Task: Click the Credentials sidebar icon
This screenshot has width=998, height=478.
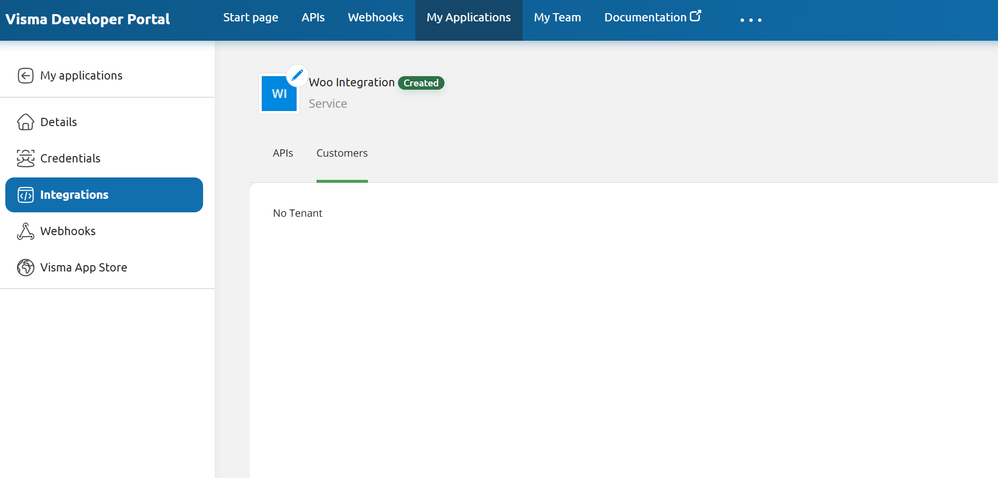Action: (x=25, y=158)
